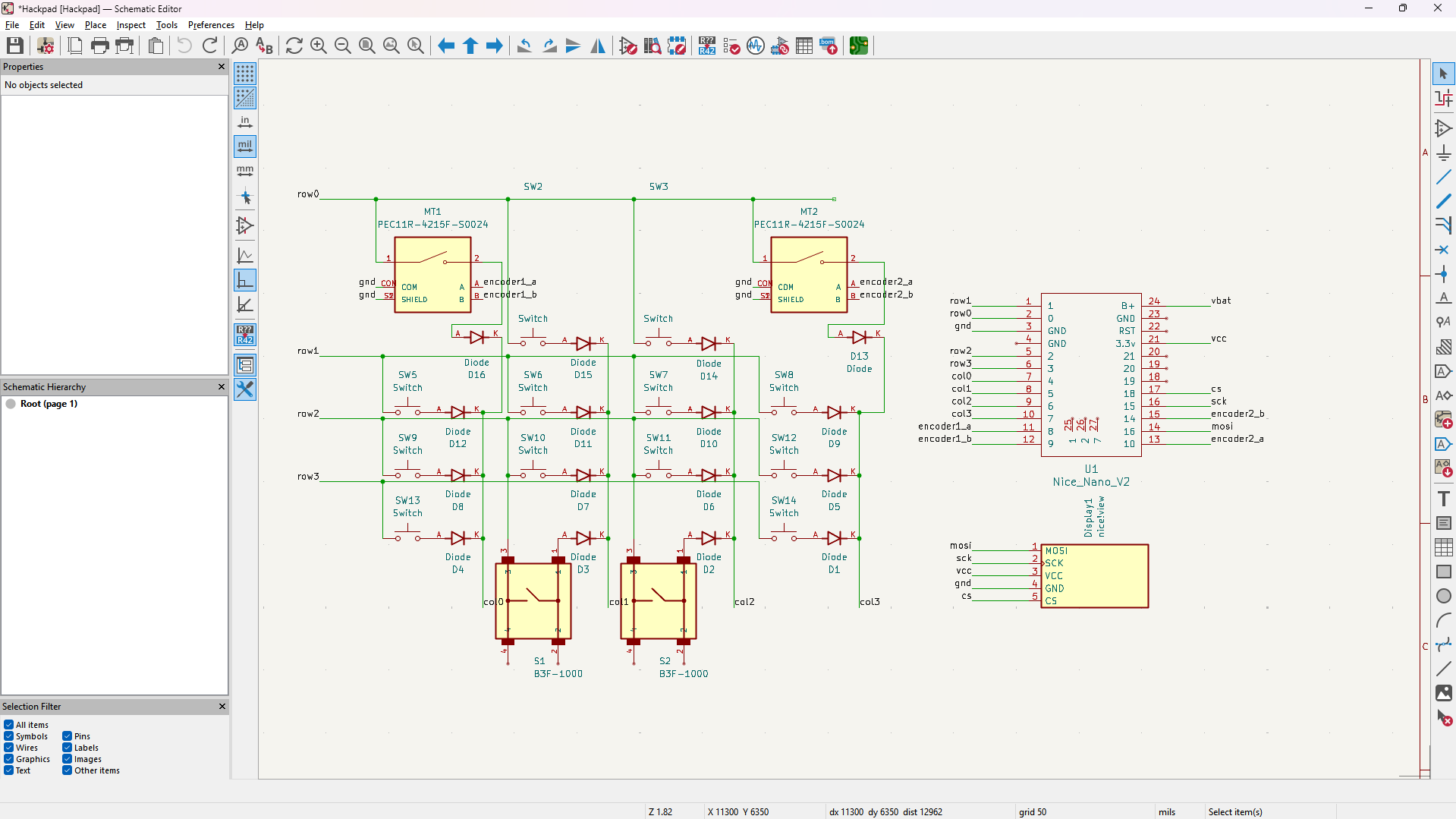Generate Bill of Materials
1456x819 pixels.
tap(829, 46)
